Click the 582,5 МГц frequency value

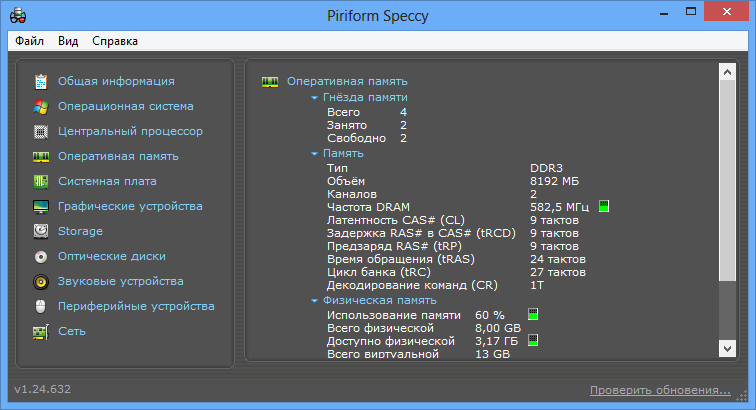coord(559,207)
